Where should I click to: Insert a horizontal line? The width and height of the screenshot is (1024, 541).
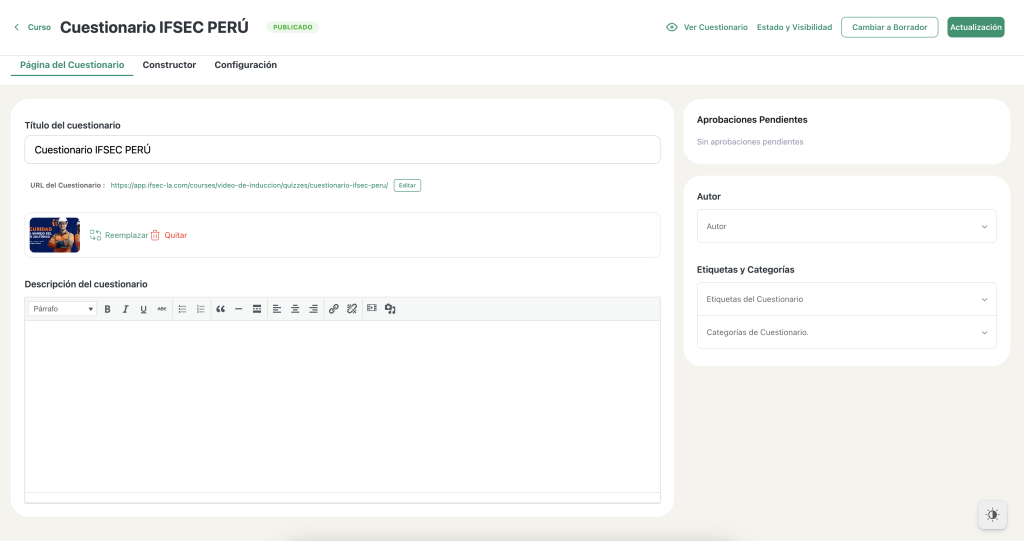pos(239,309)
